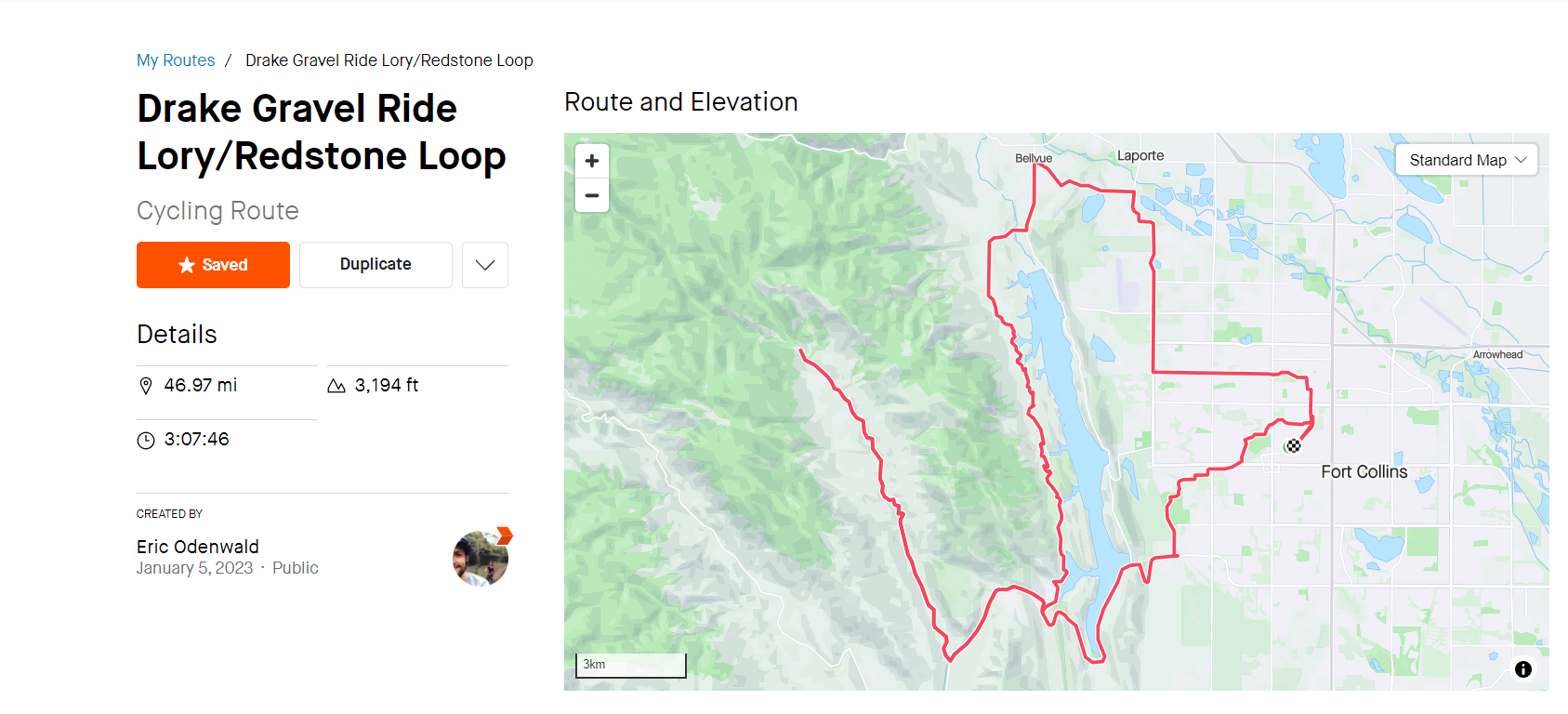The width and height of the screenshot is (1568, 714).
Task: Zoom in on the map
Action: point(592,160)
